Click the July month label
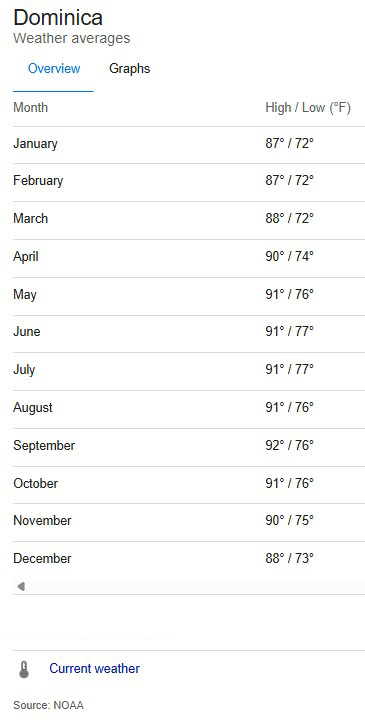Image resolution: width=365 pixels, height=721 pixels. coord(24,370)
